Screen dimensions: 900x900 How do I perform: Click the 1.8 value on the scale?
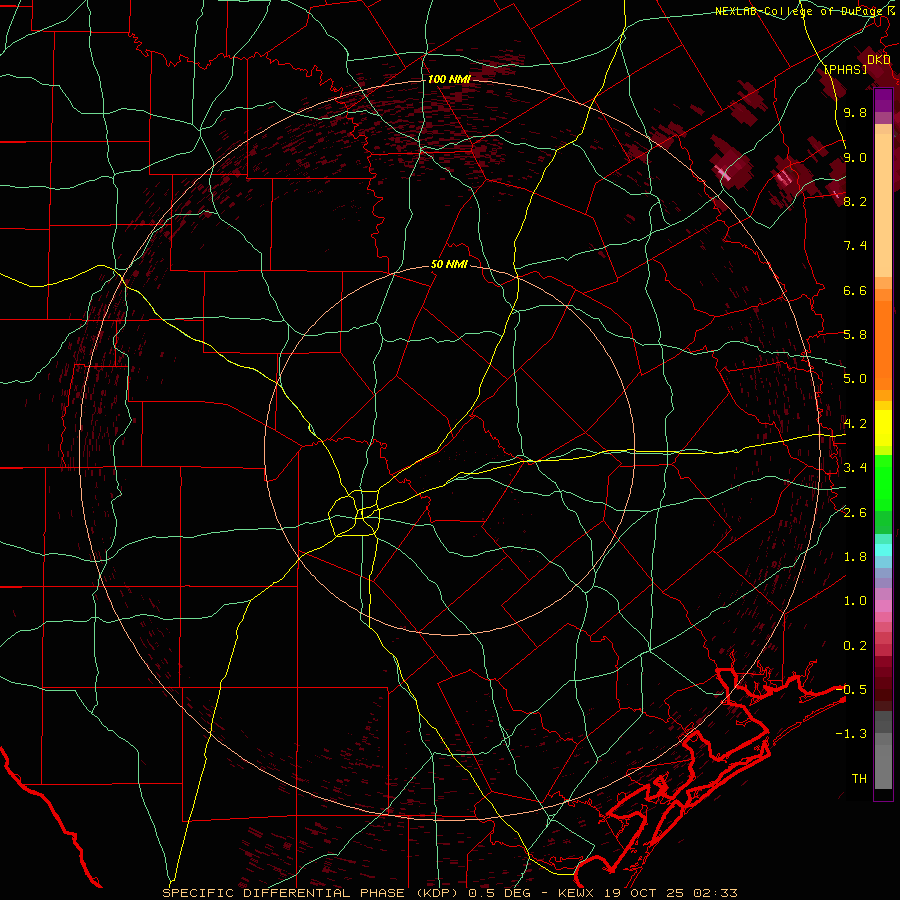tap(855, 557)
